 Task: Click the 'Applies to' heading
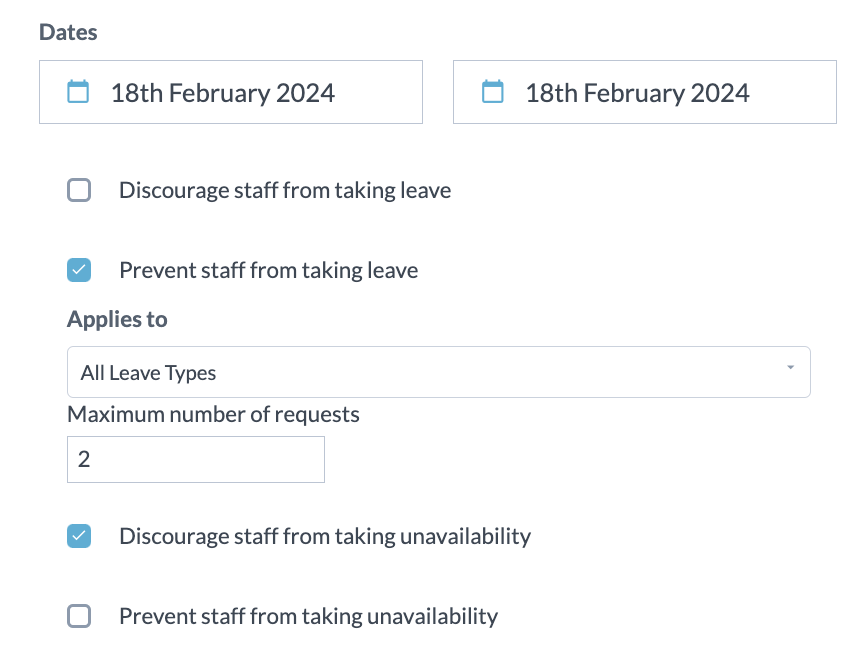(x=117, y=320)
